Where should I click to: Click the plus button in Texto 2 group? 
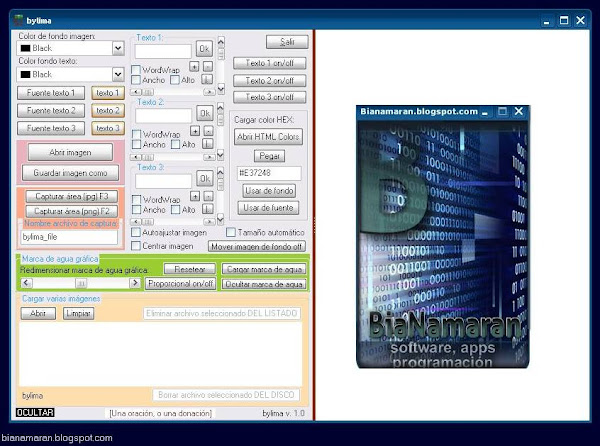click(195, 131)
